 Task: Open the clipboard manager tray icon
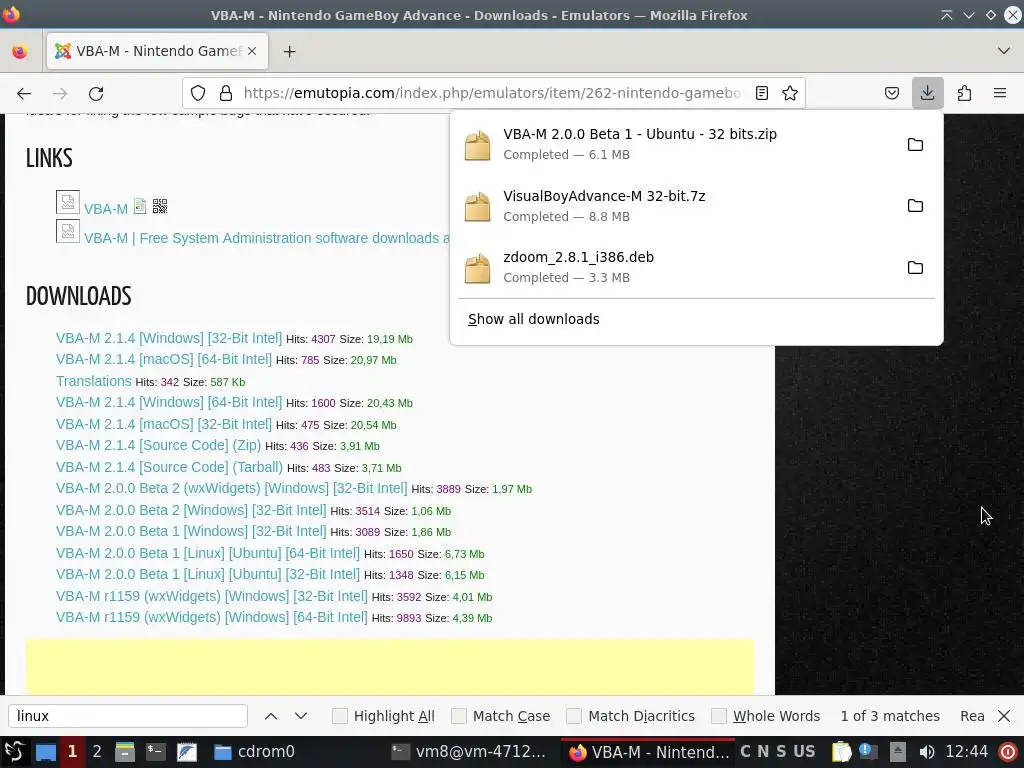click(841, 752)
